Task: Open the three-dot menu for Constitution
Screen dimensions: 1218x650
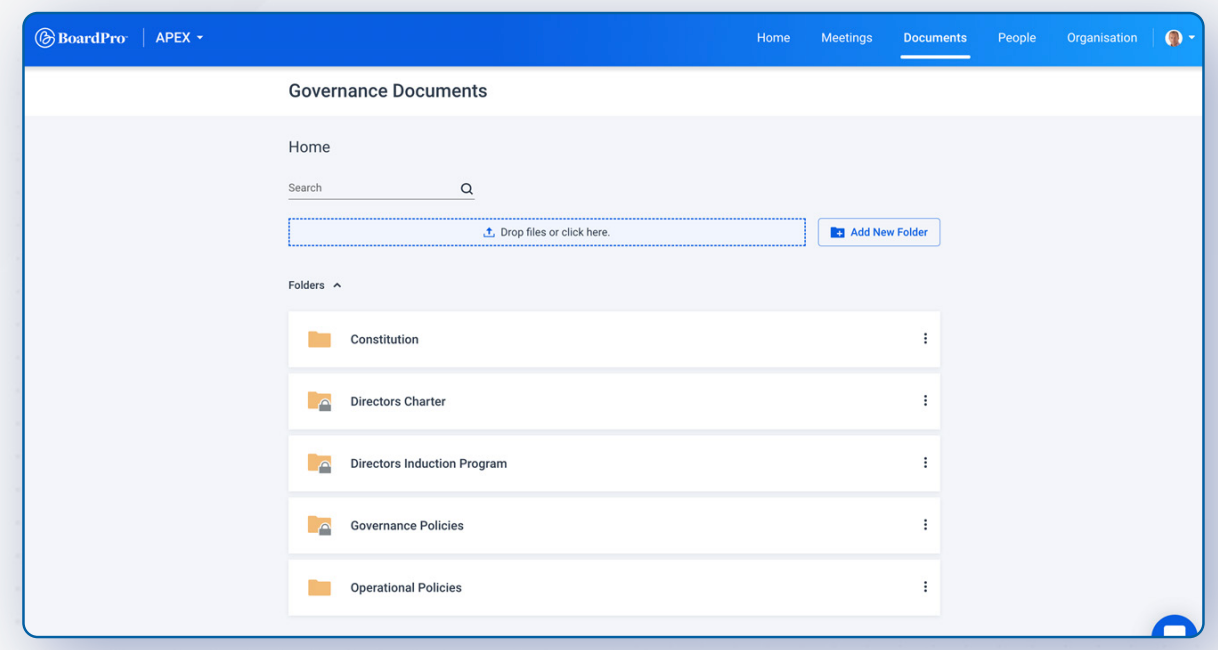Action: click(925, 339)
